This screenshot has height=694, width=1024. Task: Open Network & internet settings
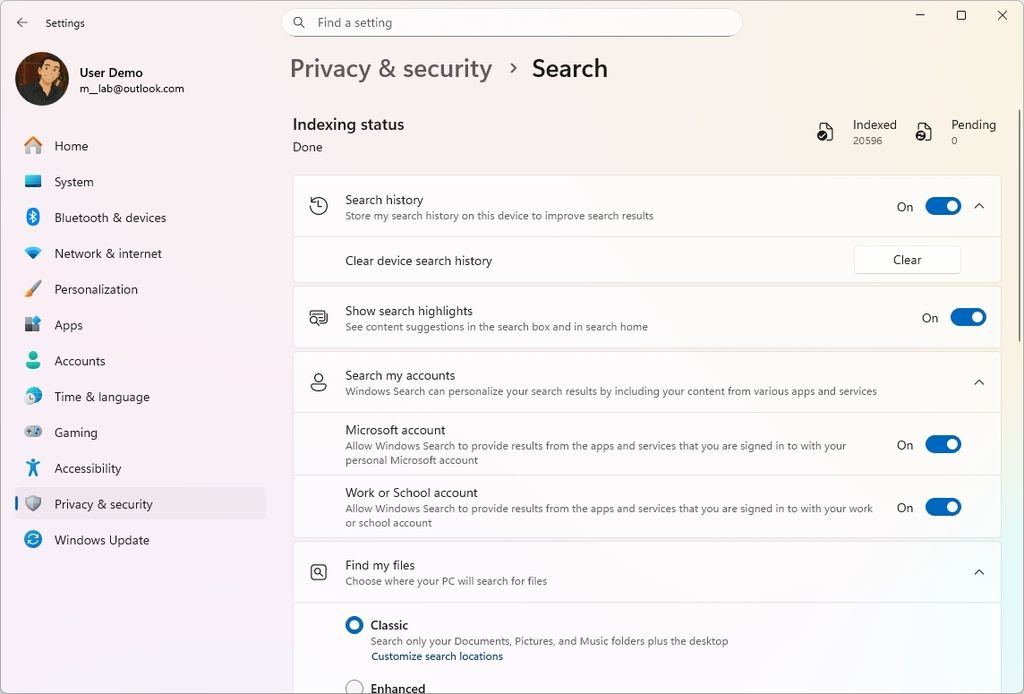coord(108,253)
